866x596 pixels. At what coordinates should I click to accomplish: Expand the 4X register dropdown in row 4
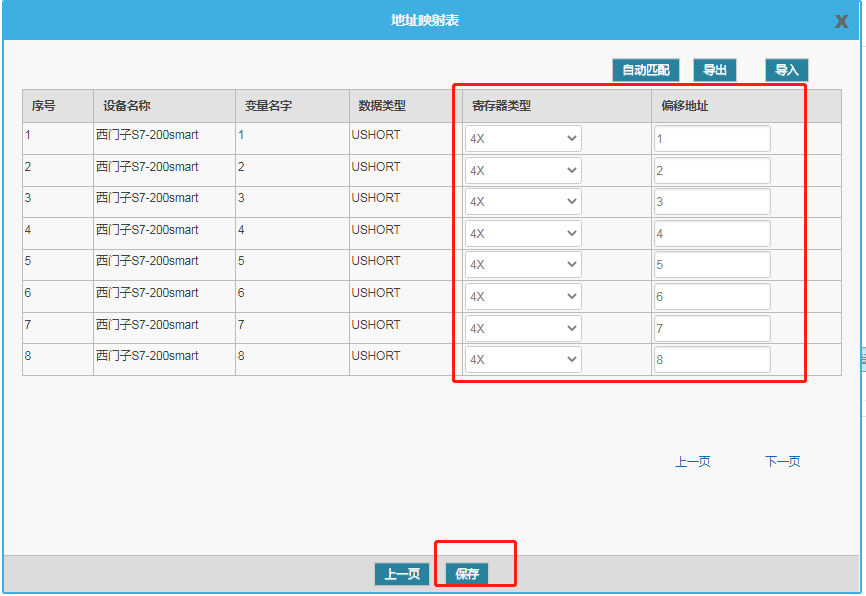(523, 233)
